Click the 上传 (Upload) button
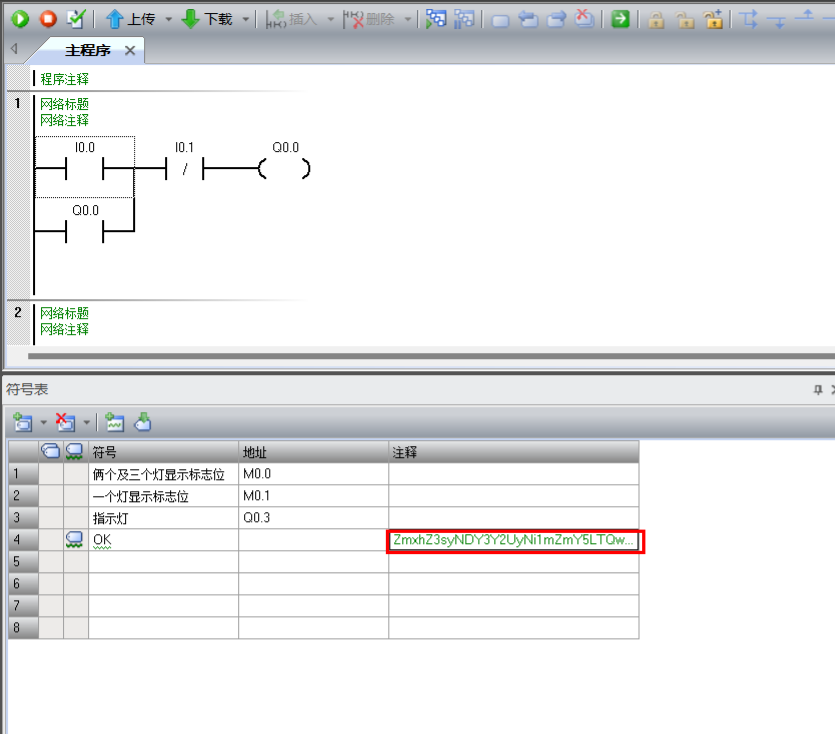 [x=130, y=19]
